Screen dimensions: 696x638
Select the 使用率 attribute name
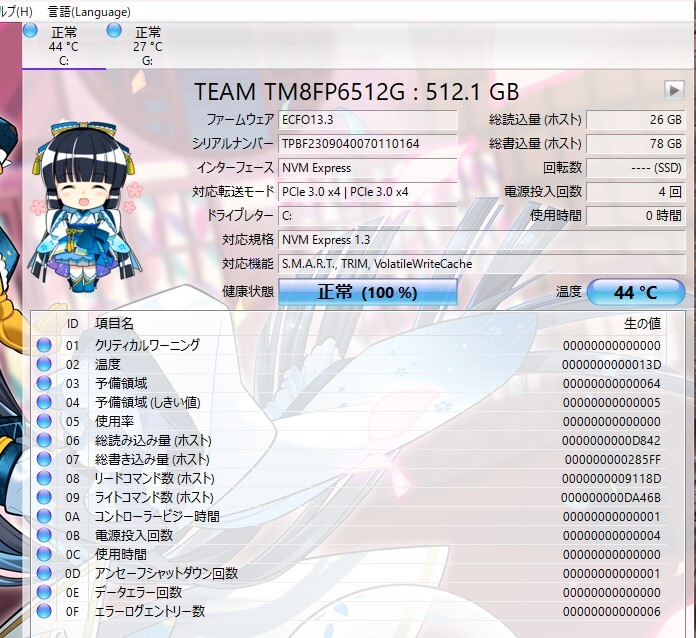(114, 421)
